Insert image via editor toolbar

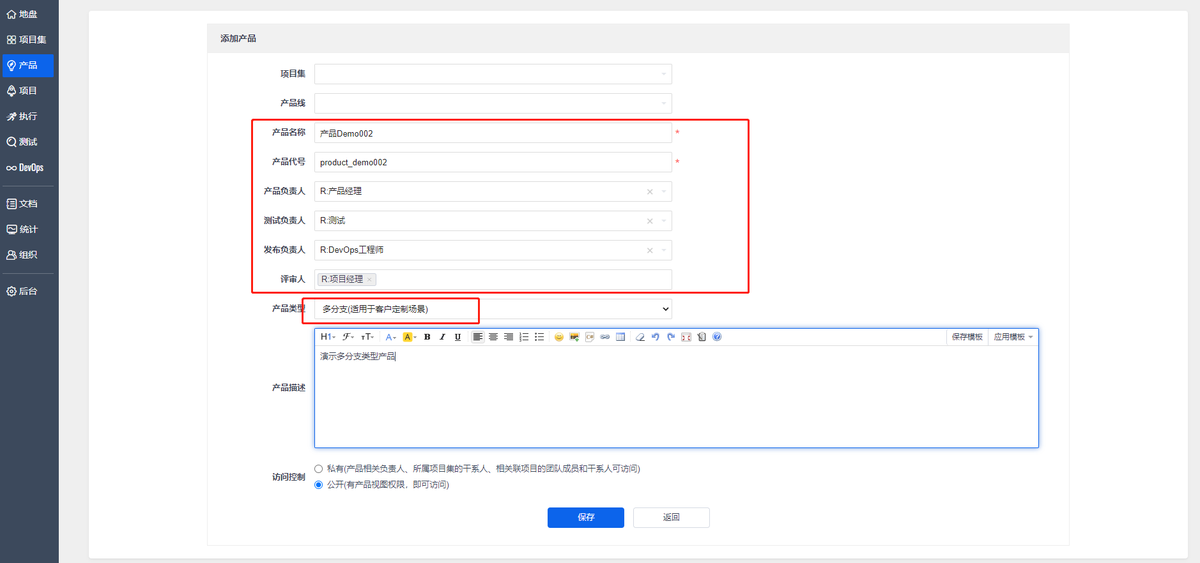[x=574, y=337]
